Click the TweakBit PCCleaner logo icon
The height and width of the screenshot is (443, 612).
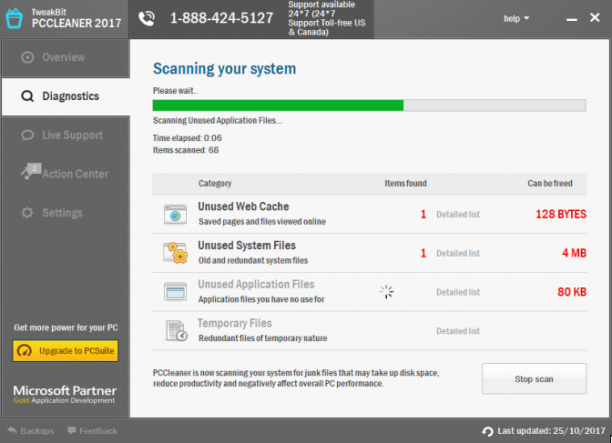coord(14,18)
